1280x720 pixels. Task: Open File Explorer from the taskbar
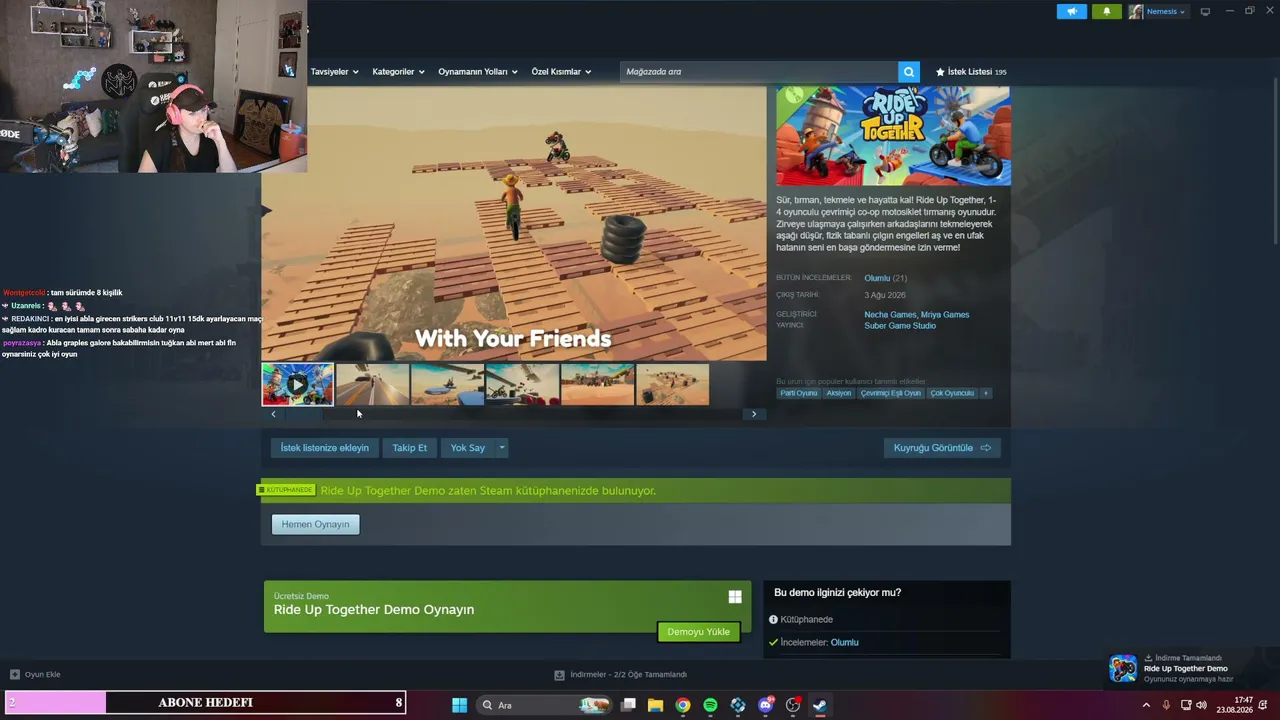coord(655,705)
